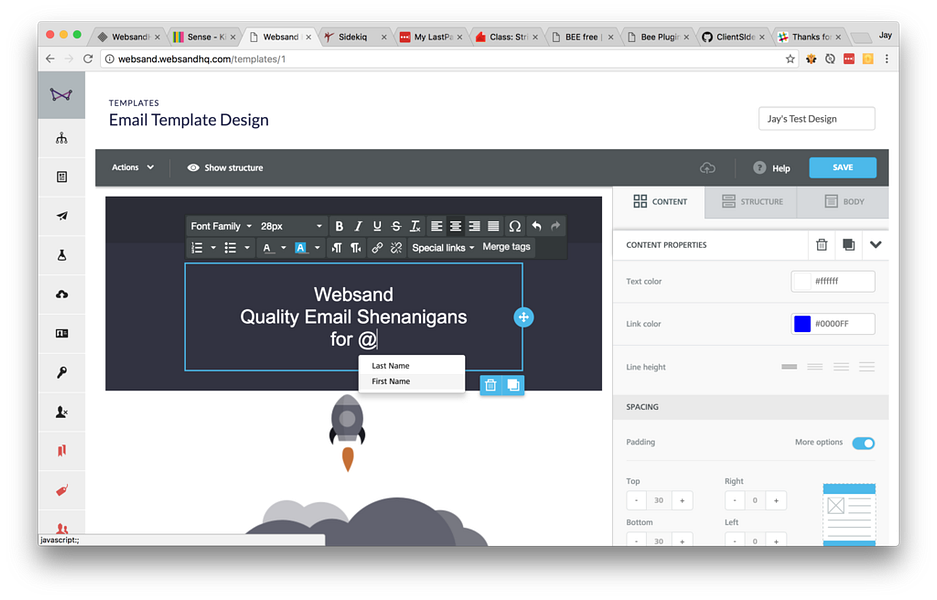
Task: Apply italic formatting
Action: point(358,226)
